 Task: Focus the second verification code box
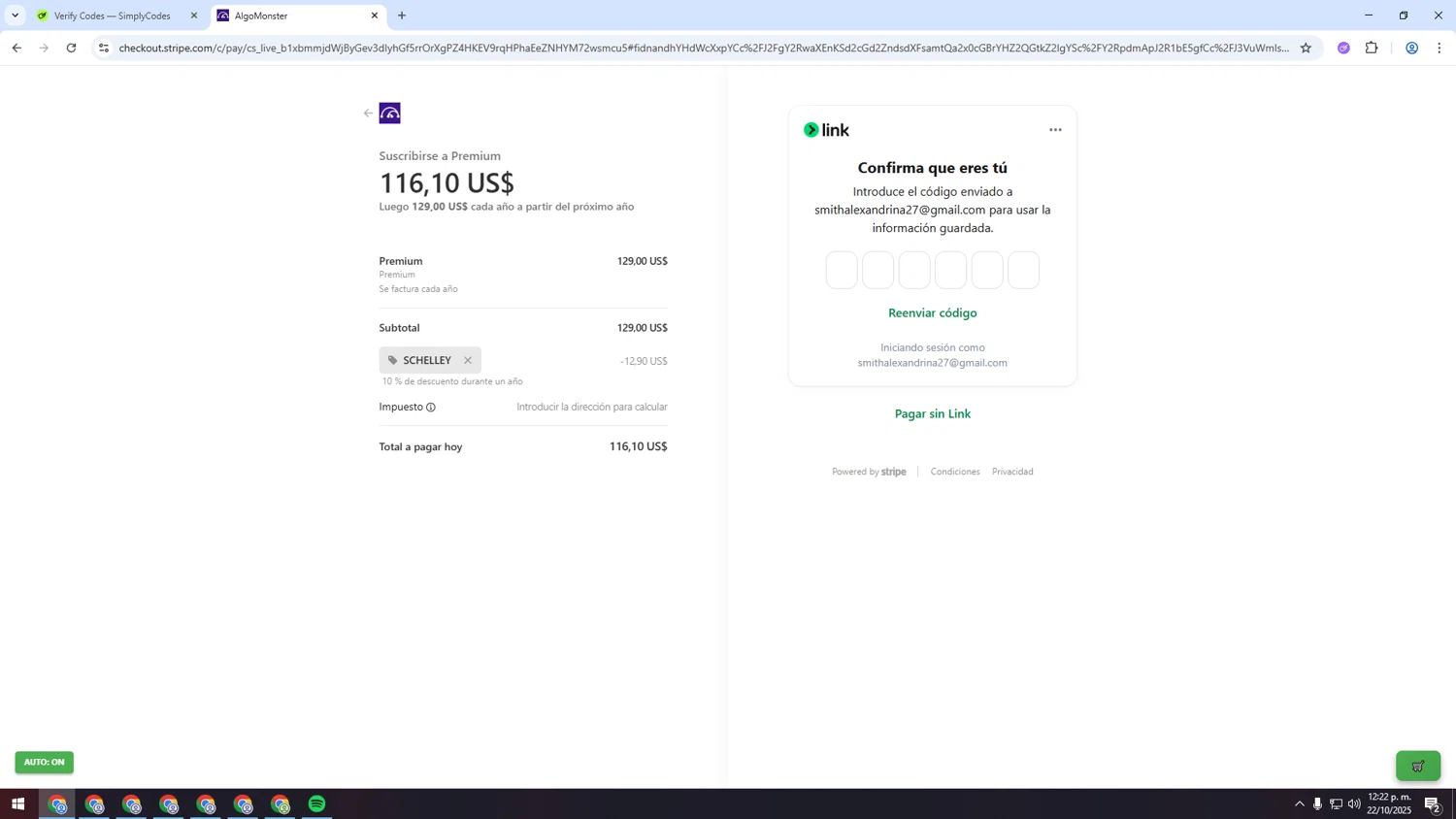click(877, 270)
